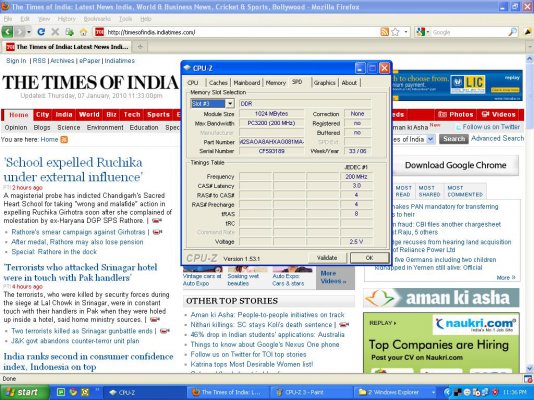Switch to Graphics tab in CPU-Z
Viewport: 534px width, 400px height.
click(x=325, y=83)
